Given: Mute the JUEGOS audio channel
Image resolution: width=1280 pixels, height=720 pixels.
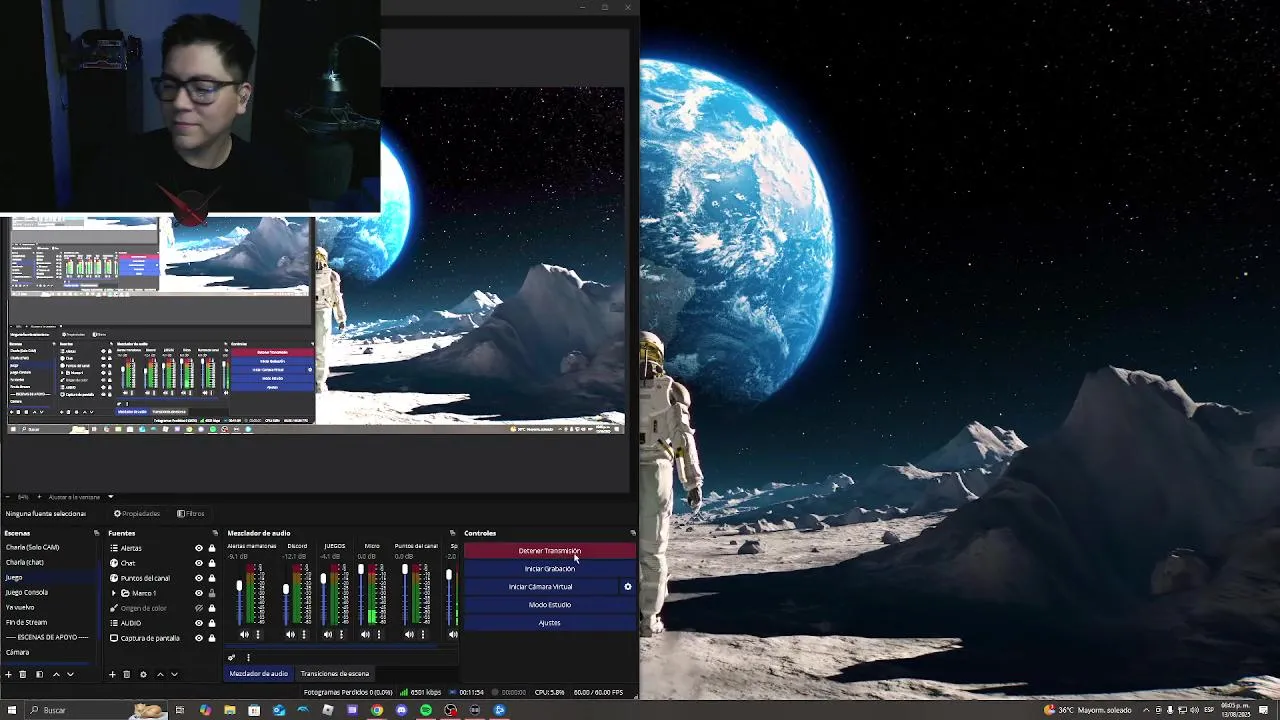Looking at the screenshot, I should [x=327, y=634].
